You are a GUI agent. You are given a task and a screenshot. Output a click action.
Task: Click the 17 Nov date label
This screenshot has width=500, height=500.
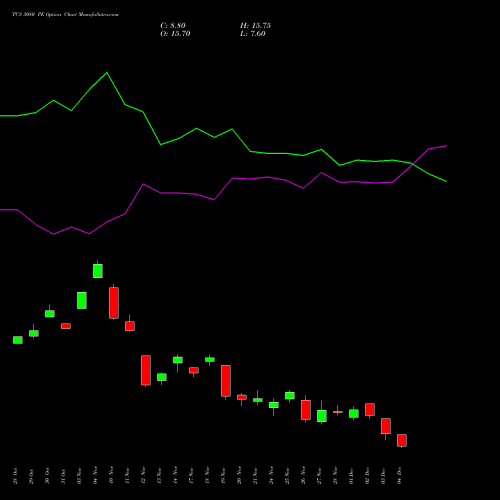[x=191, y=476]
